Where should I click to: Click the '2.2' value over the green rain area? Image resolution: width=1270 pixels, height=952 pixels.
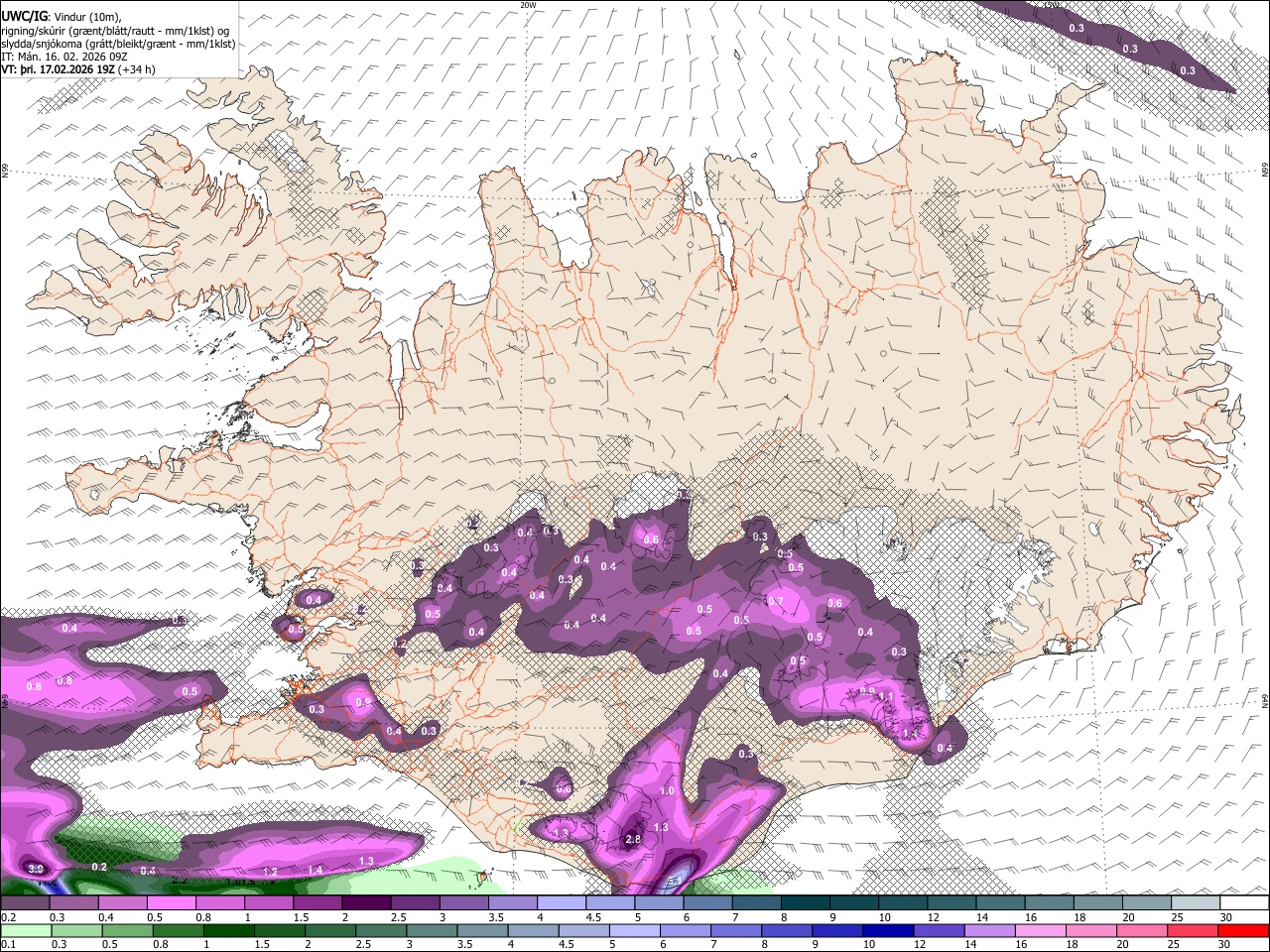pos(180,879)
